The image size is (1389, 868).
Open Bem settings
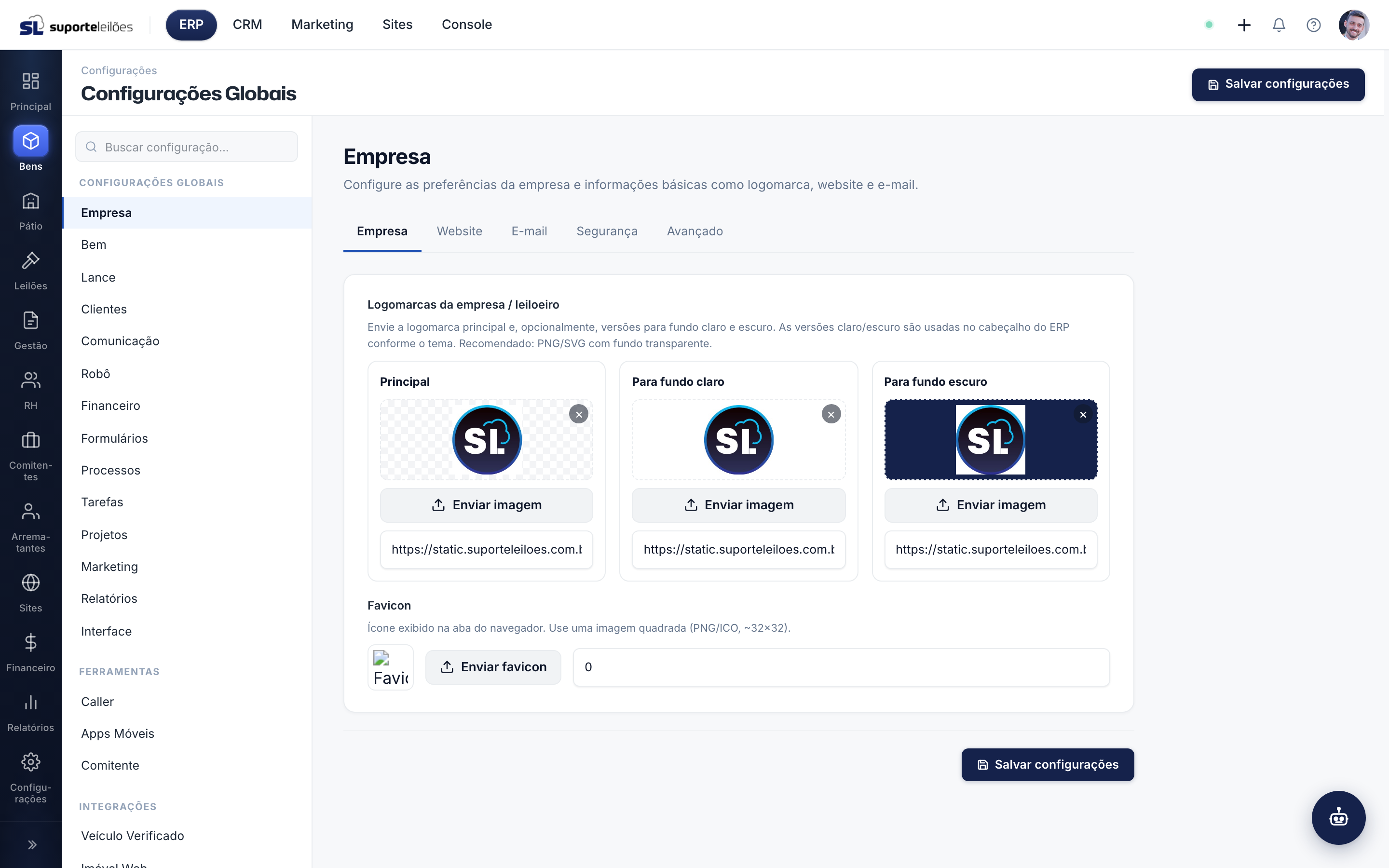click(187, 244)
